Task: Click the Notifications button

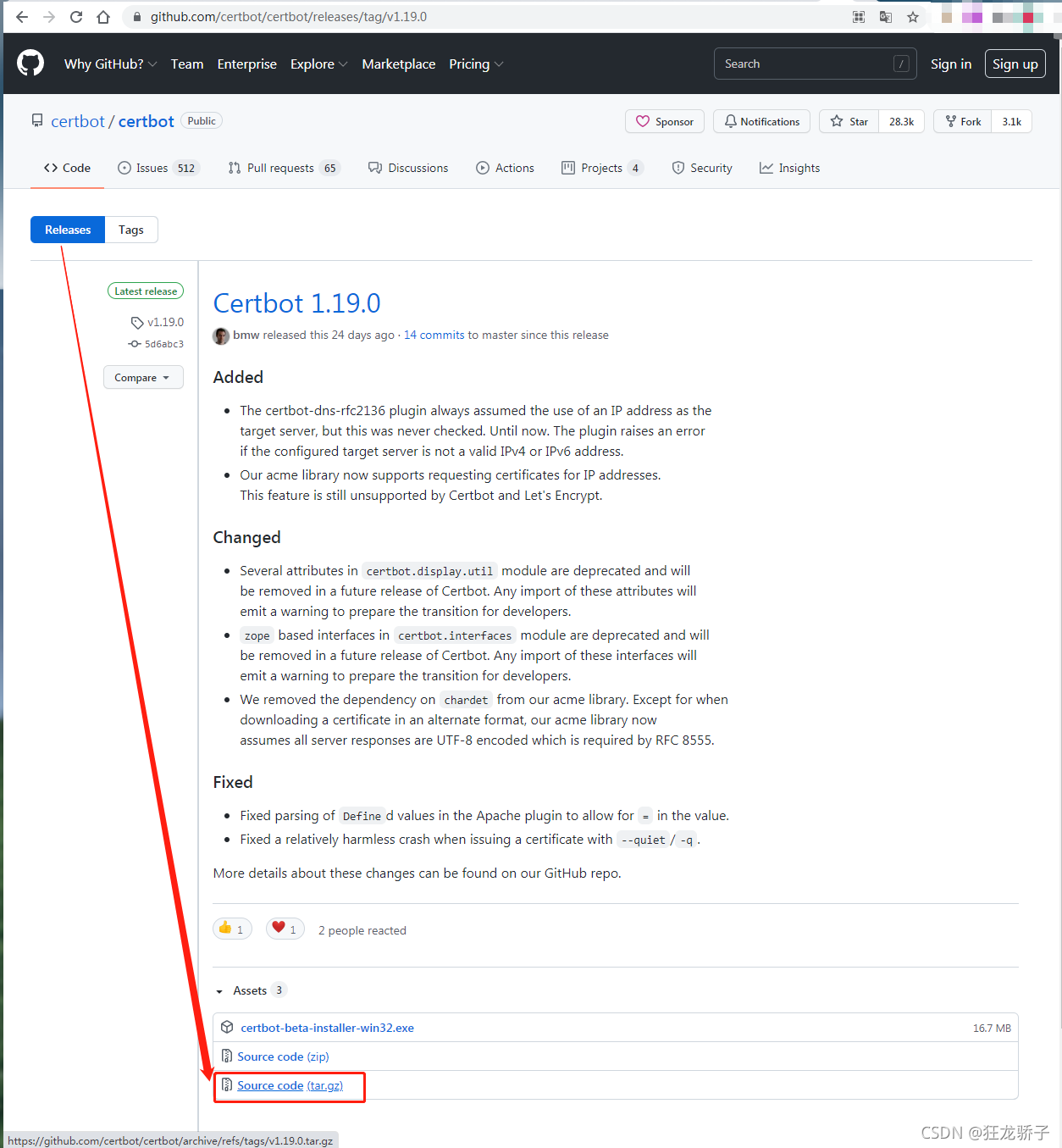Action: 761,121
